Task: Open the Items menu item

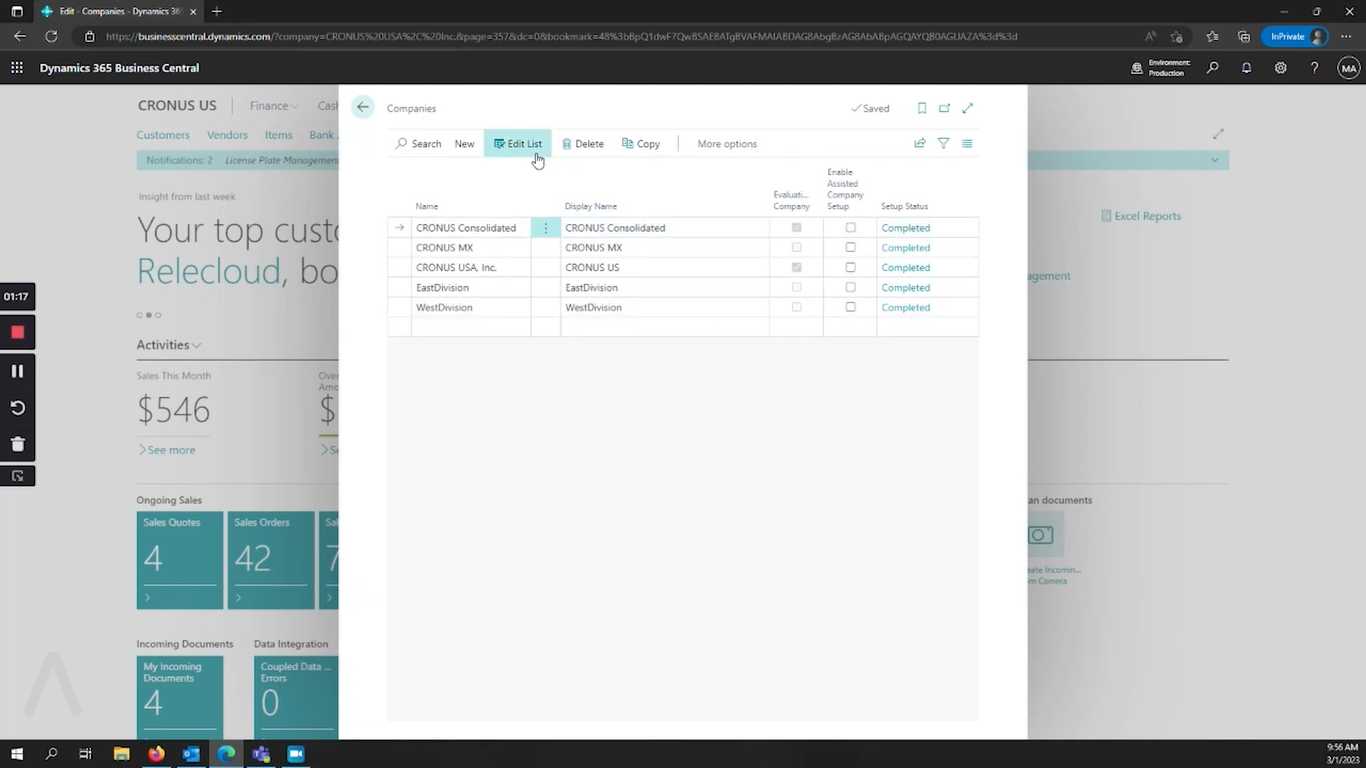Action: tap(279, 135)
